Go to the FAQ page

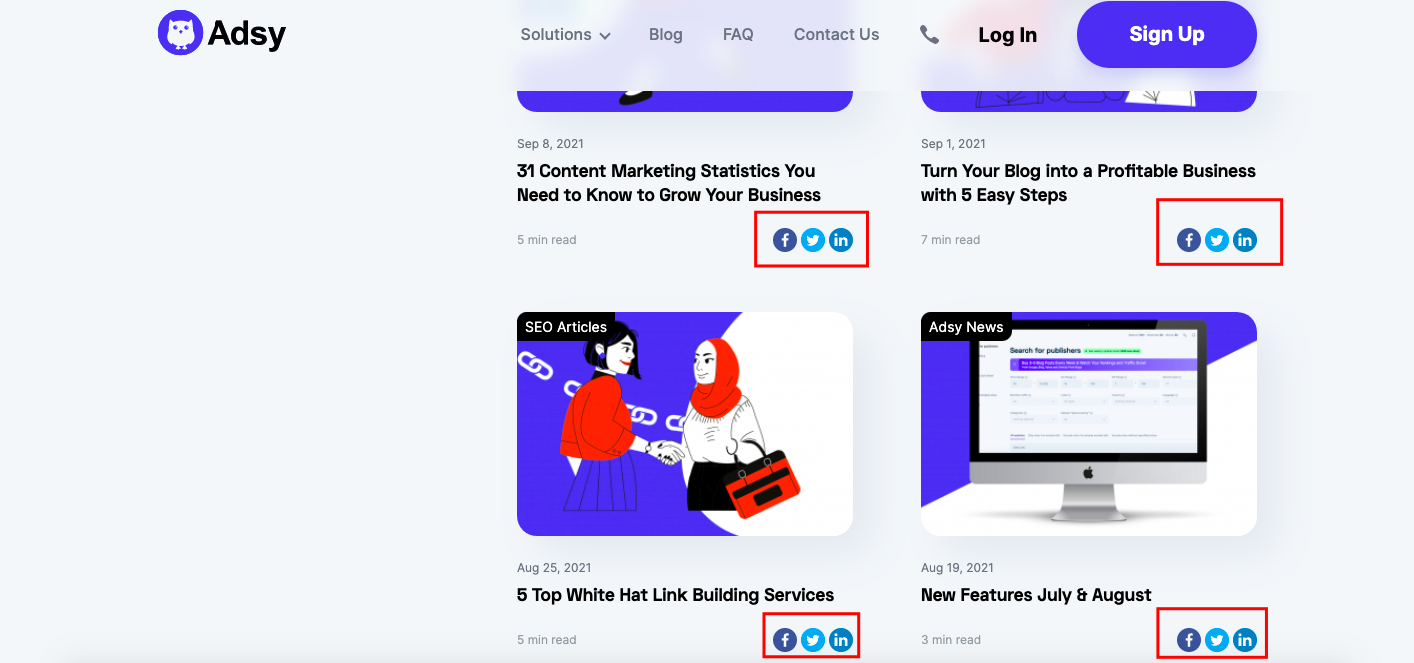(x=738, y=35)
